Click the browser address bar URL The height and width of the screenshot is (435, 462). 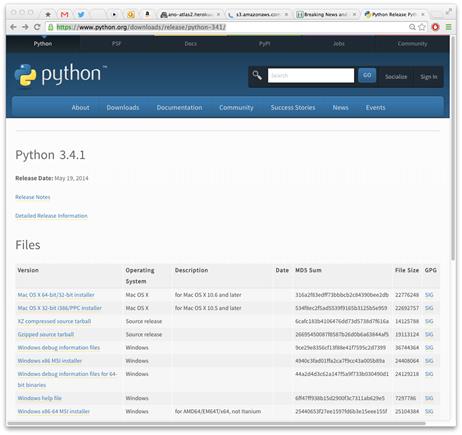[141, 27]
